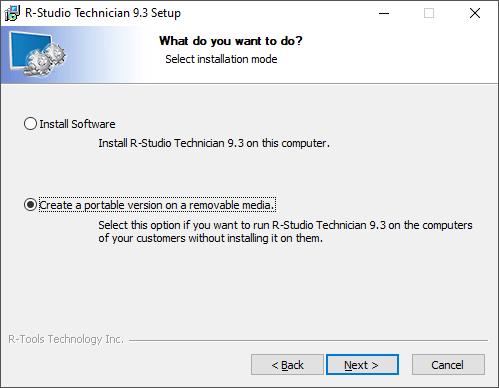The image size is (499, 388).
Task: Click the 'R-Studio Technician 9.3 Setup' window title
Action: click(x=103, y=13)
